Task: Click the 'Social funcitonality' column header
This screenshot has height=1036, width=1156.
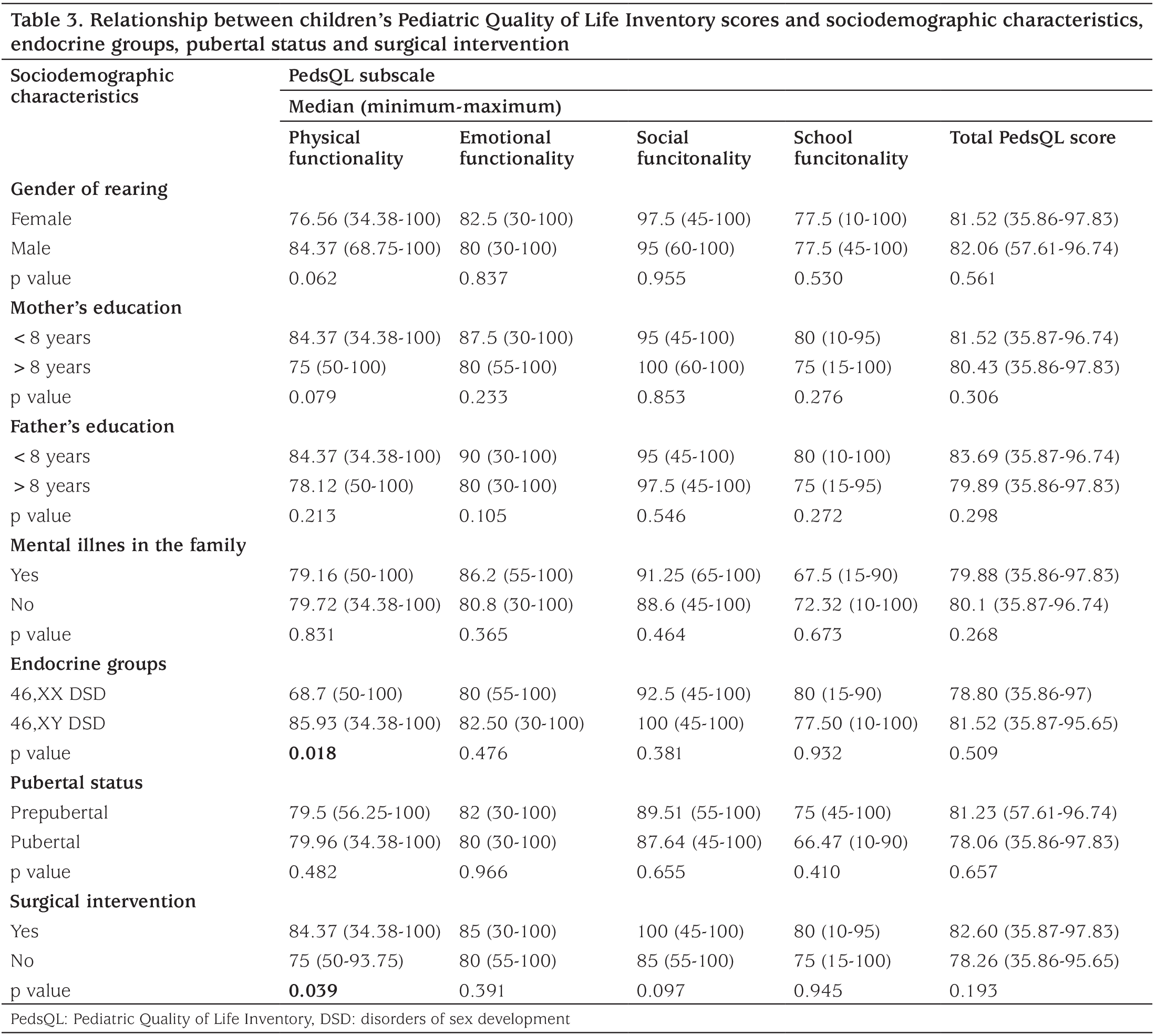Action: 694,148
